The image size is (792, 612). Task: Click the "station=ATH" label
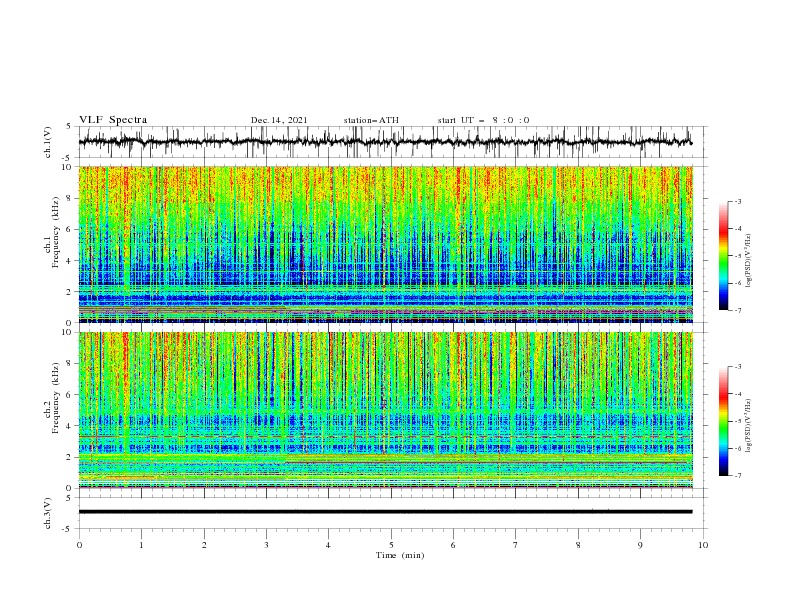[x=371, y=120]
